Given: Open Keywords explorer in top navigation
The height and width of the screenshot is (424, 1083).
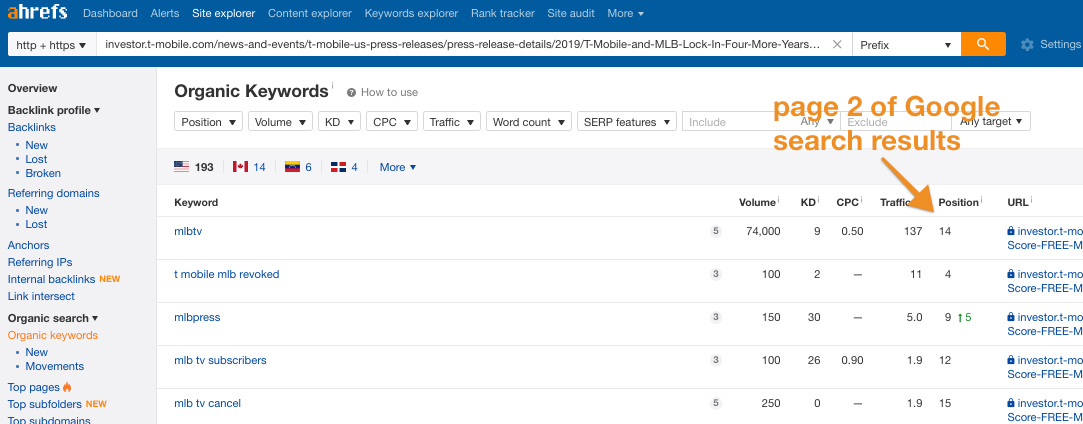Looking at the screenshot, I should tap(411, 13).
